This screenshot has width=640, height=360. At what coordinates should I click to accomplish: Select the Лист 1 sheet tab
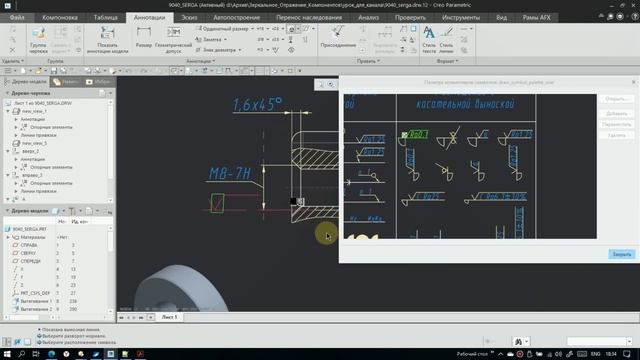(x=169, y=317)
